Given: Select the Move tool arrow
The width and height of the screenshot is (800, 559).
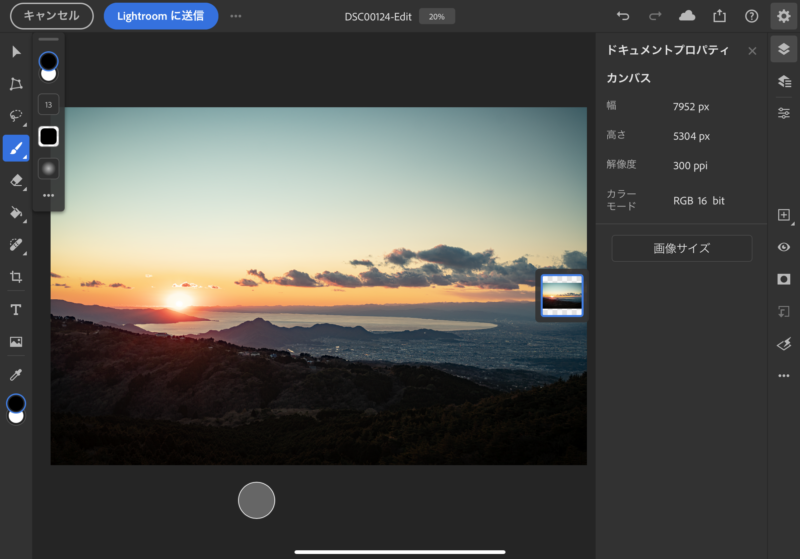Looking at the screenshot, I should (x=16, y=52).
